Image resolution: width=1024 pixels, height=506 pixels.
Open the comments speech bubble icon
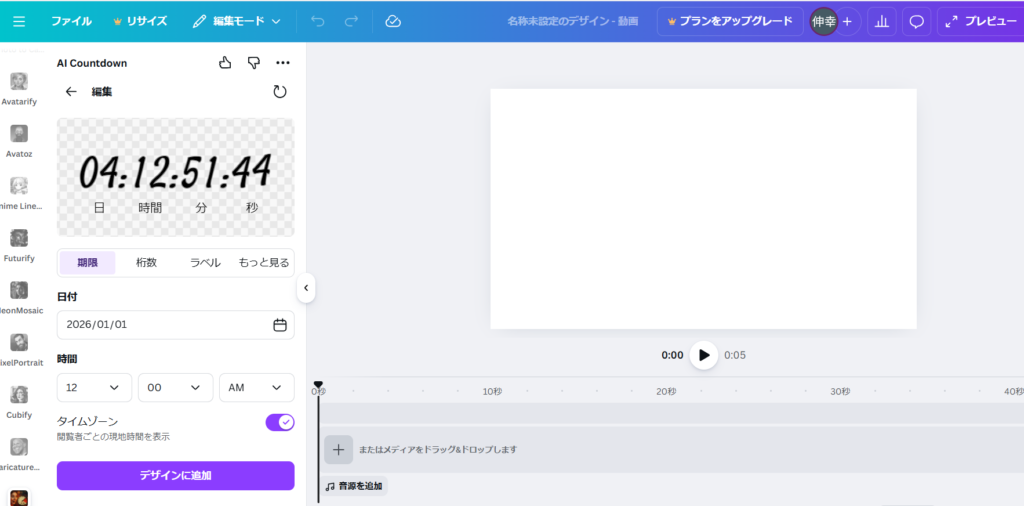(x=915, y=21)
